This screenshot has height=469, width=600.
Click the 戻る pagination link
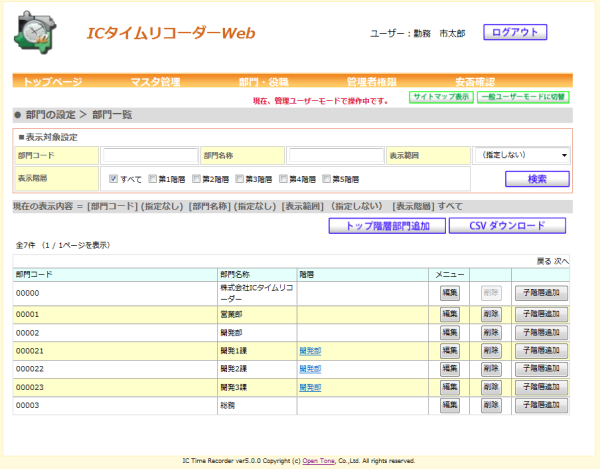(544, 261)
